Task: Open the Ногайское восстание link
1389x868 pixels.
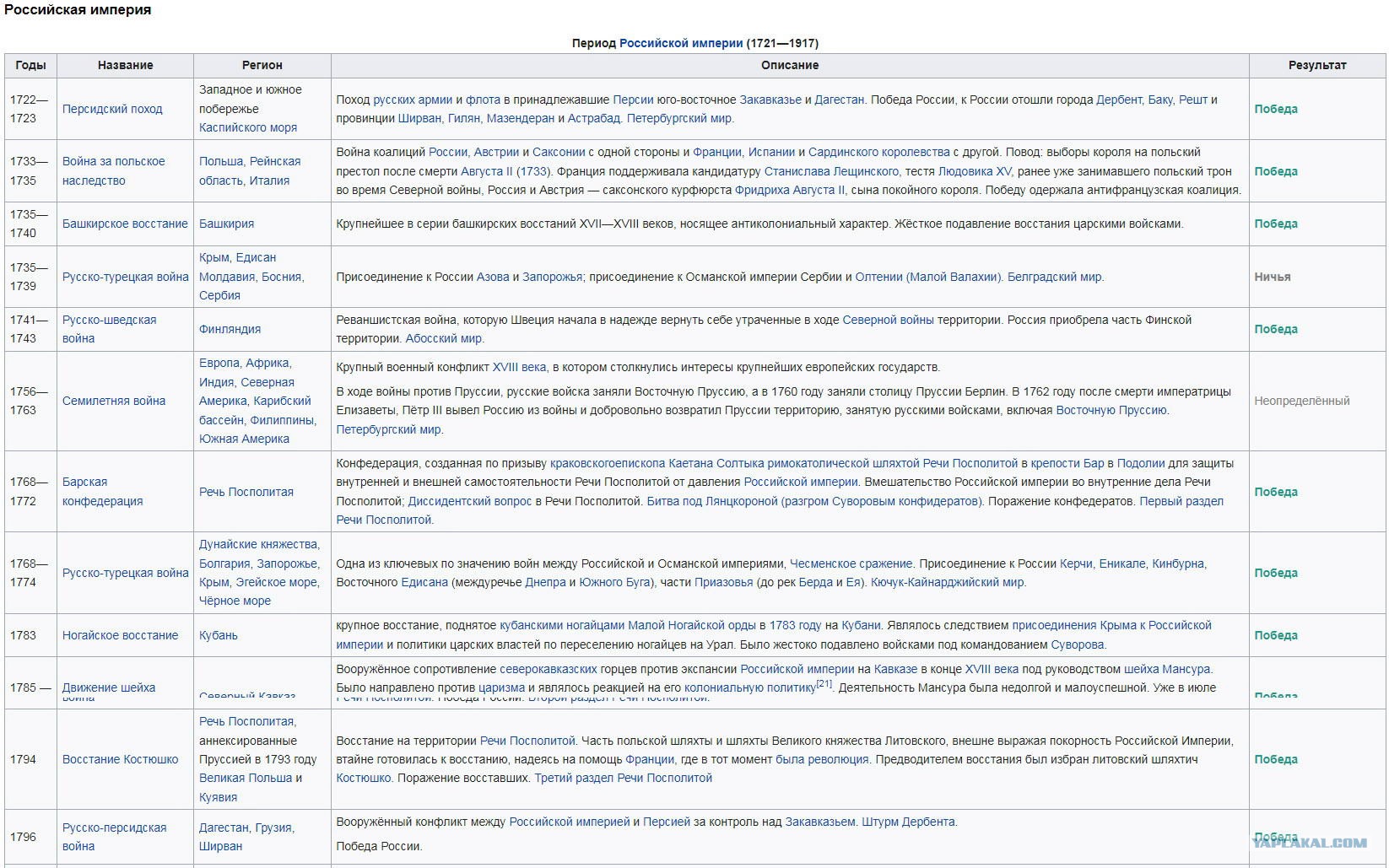Action: pyautogui.click(x=121, y=635)
